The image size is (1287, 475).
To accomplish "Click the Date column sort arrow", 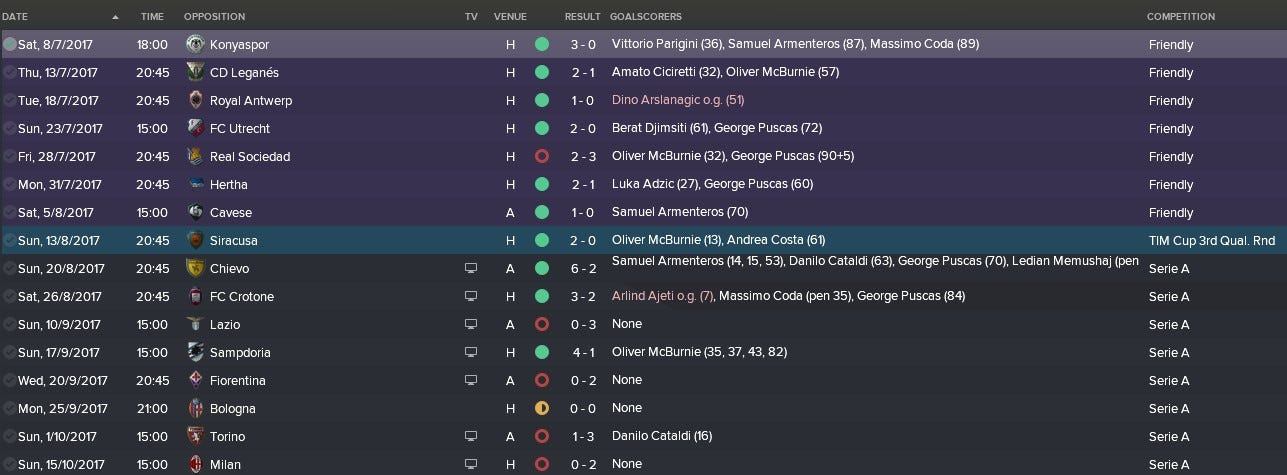I will pyautogui.click(x=115, y=17).
